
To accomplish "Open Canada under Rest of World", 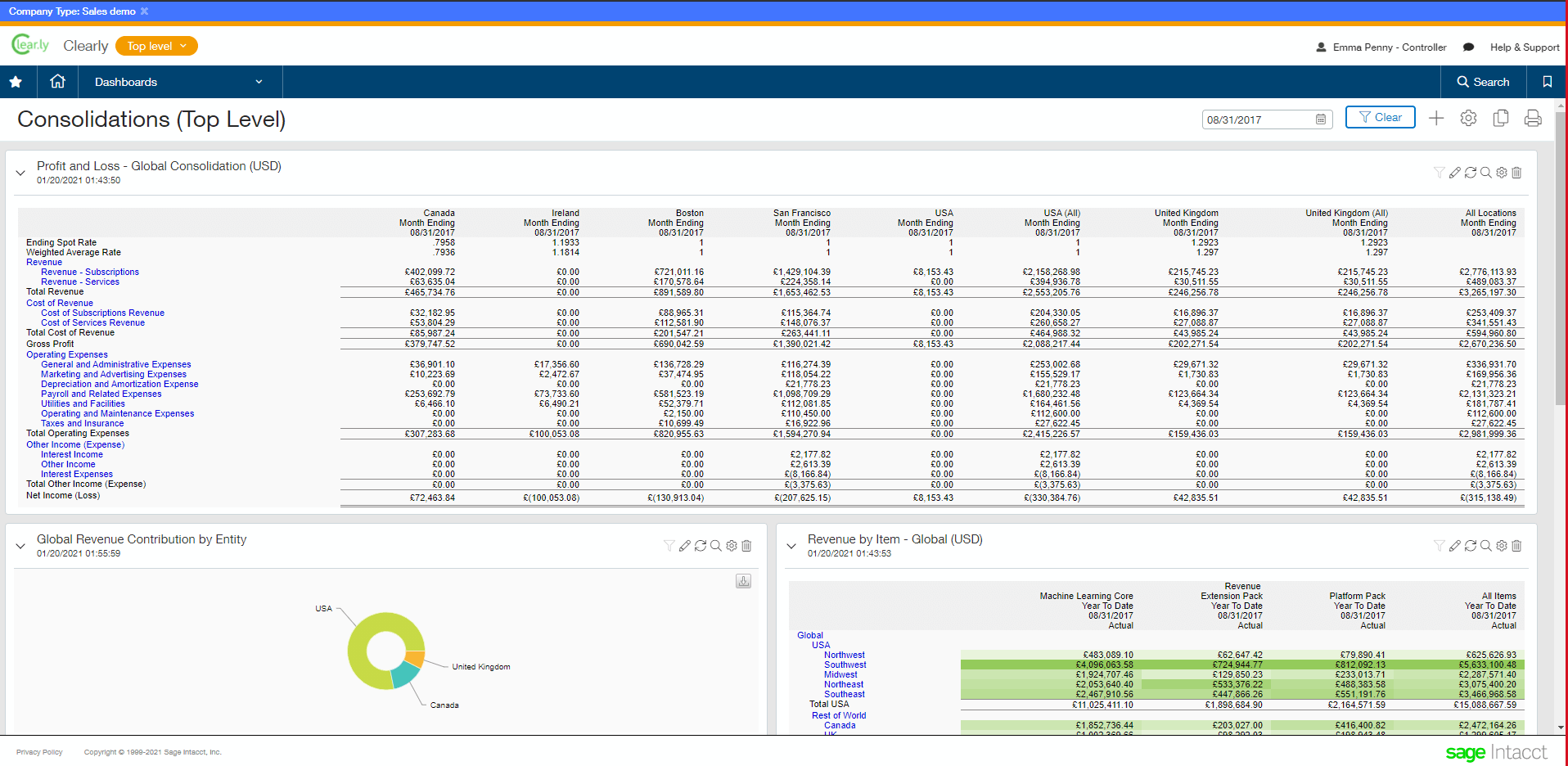I will coord(840,725).
